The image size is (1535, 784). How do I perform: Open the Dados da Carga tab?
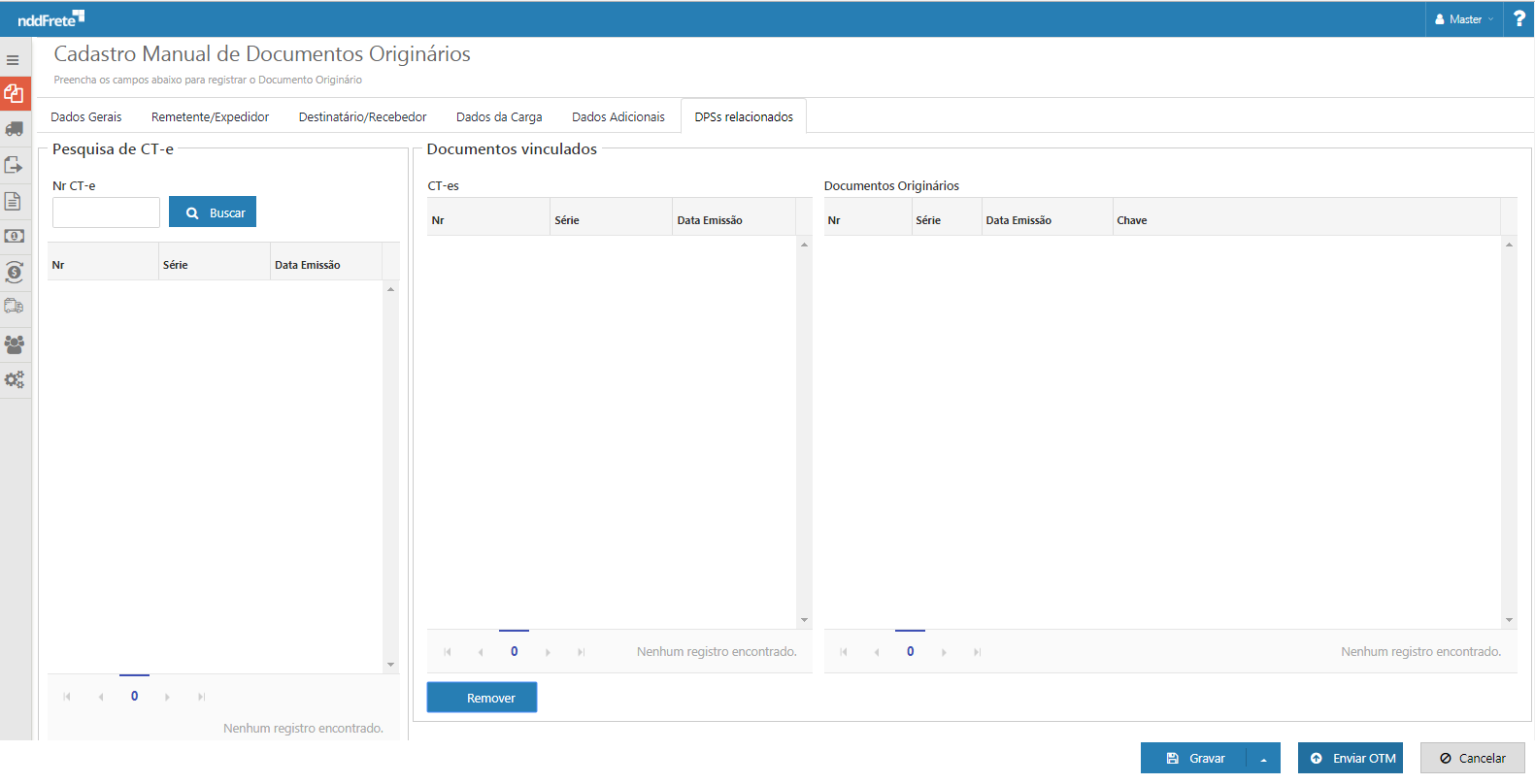(x=499, y=117)
